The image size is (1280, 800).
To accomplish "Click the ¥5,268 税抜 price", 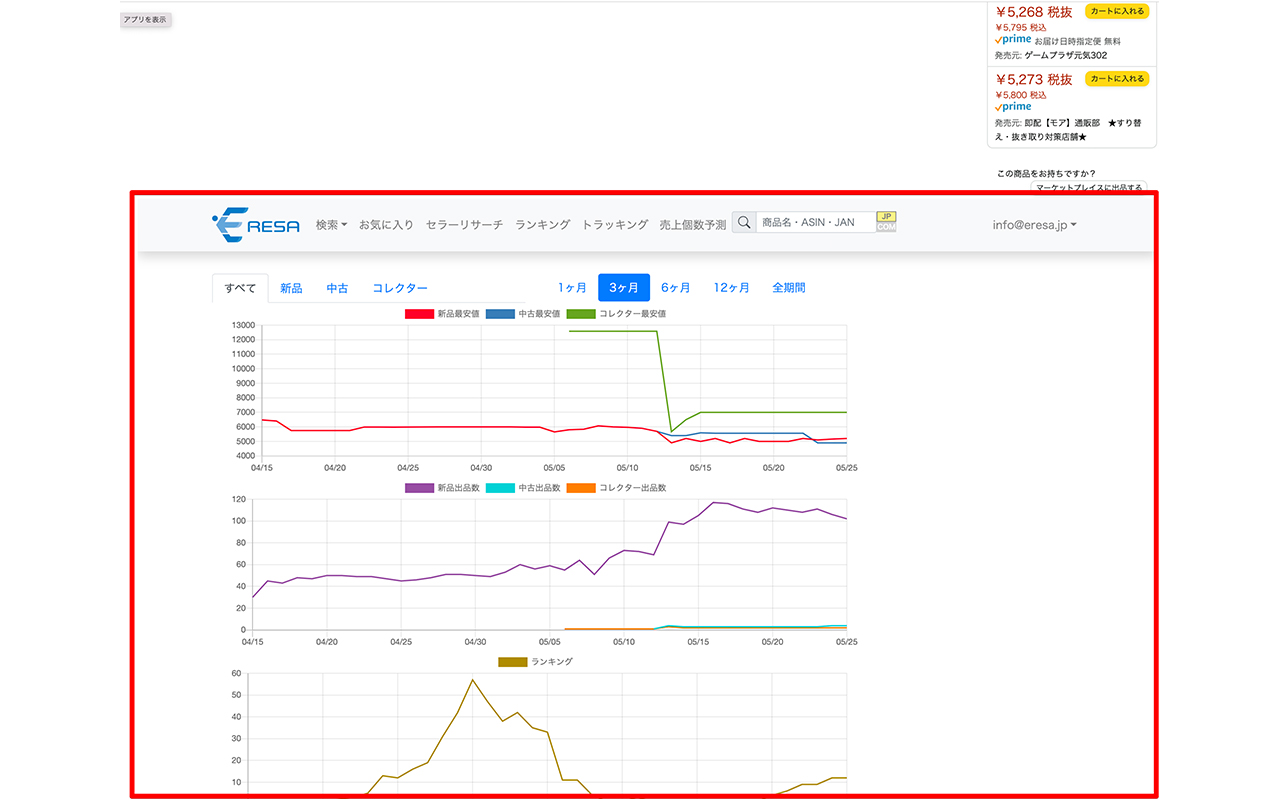I will [1034, 12].
